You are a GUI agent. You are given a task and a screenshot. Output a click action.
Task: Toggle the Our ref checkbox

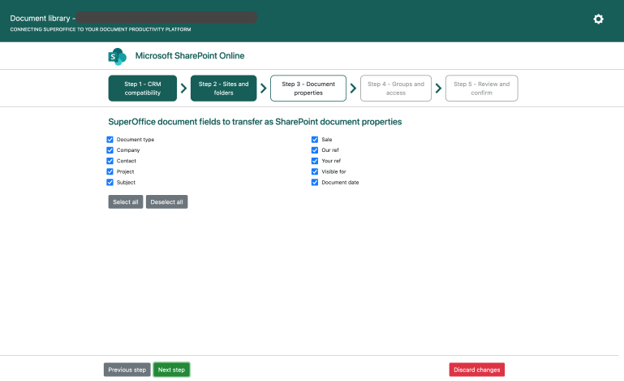[315, 150]
